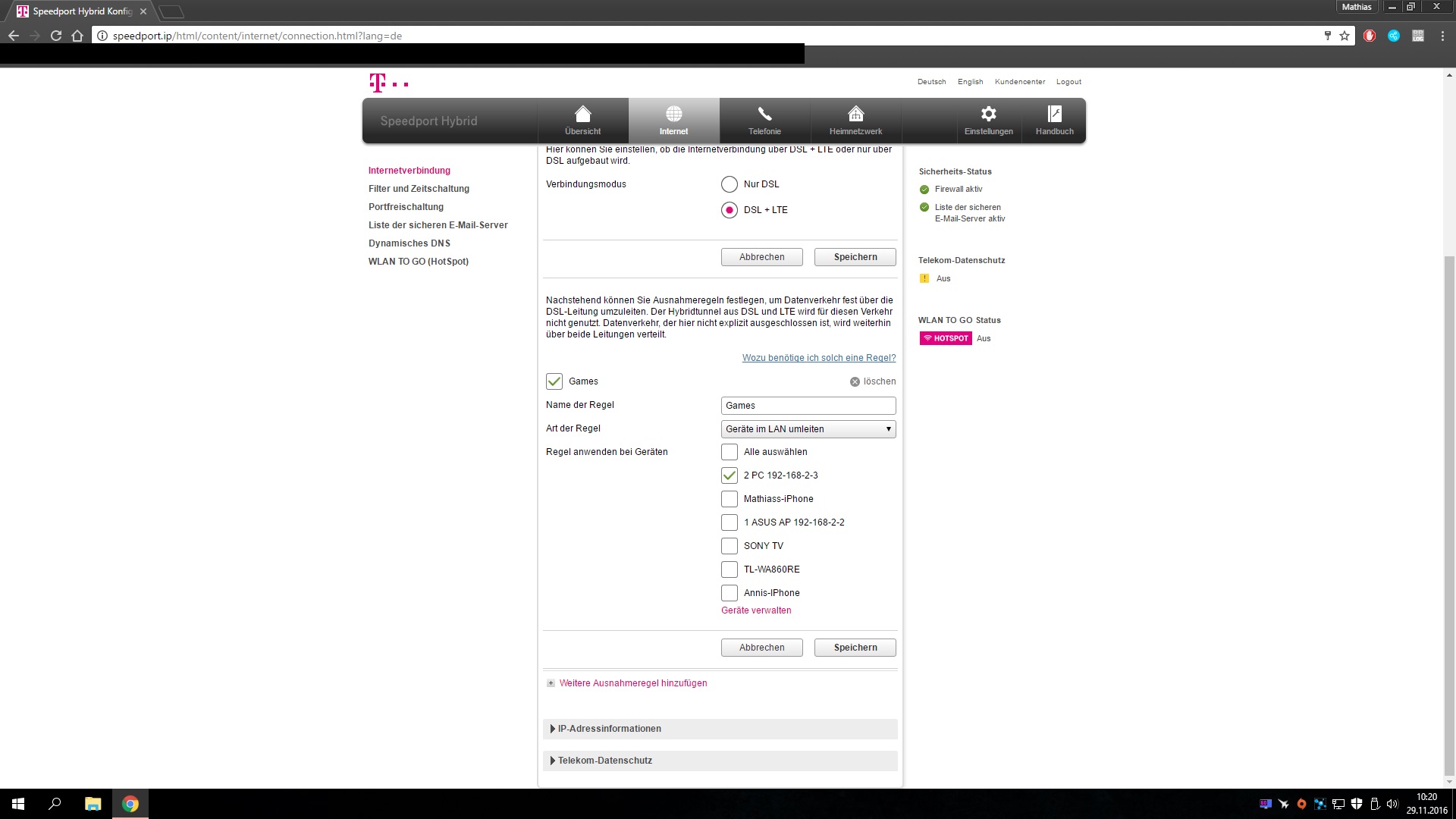Click the Logout link
1456x819 pixels.
pyautogui.click(x=1068, y=82)
